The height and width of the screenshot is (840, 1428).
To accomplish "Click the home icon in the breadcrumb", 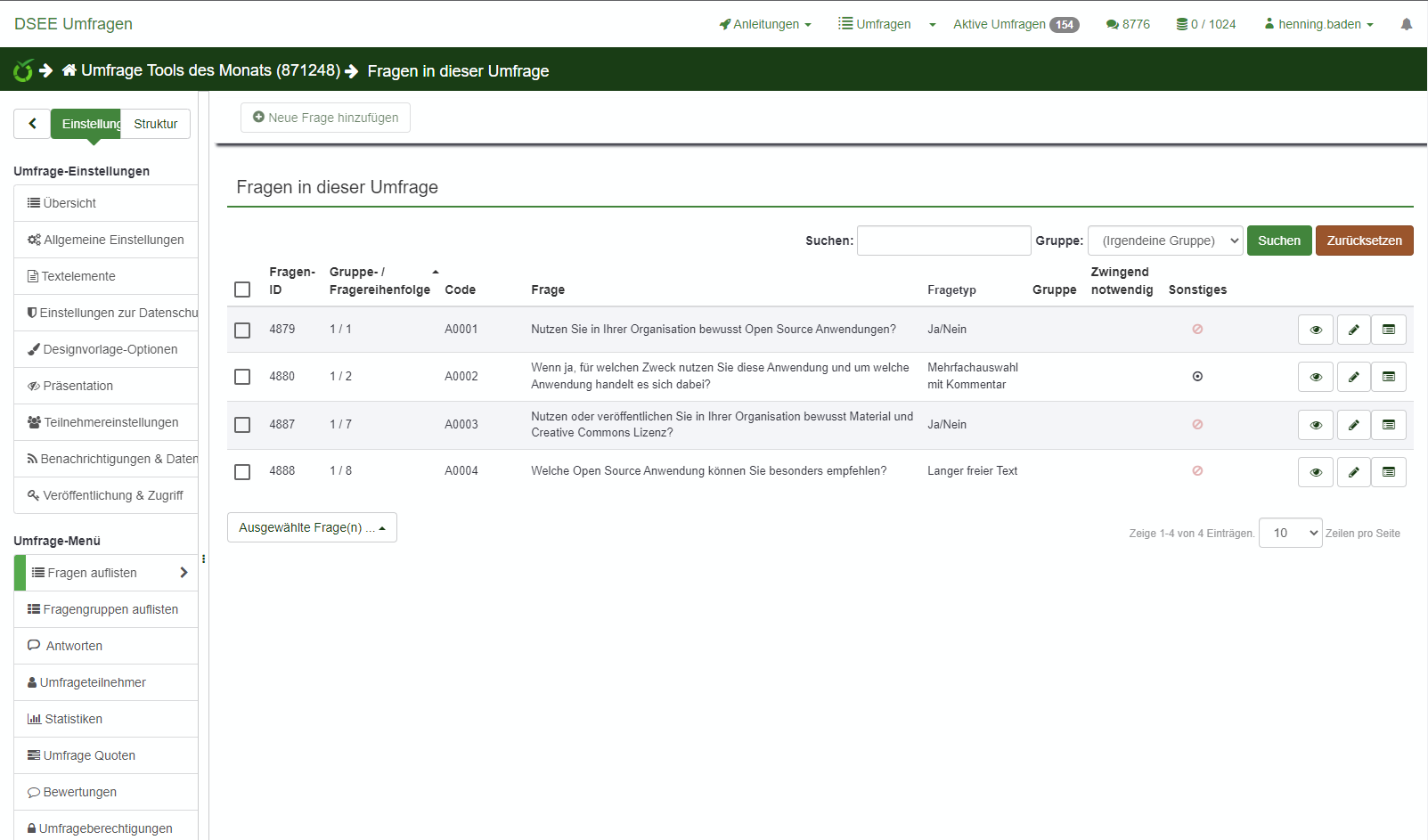I will [70, 69].
